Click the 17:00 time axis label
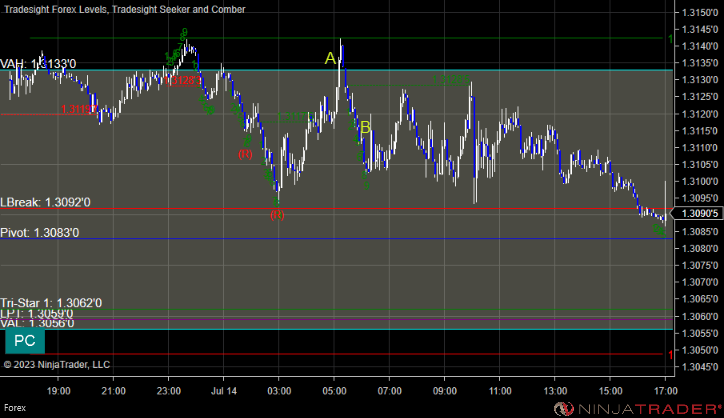The image size is (724, 418). 665,391
